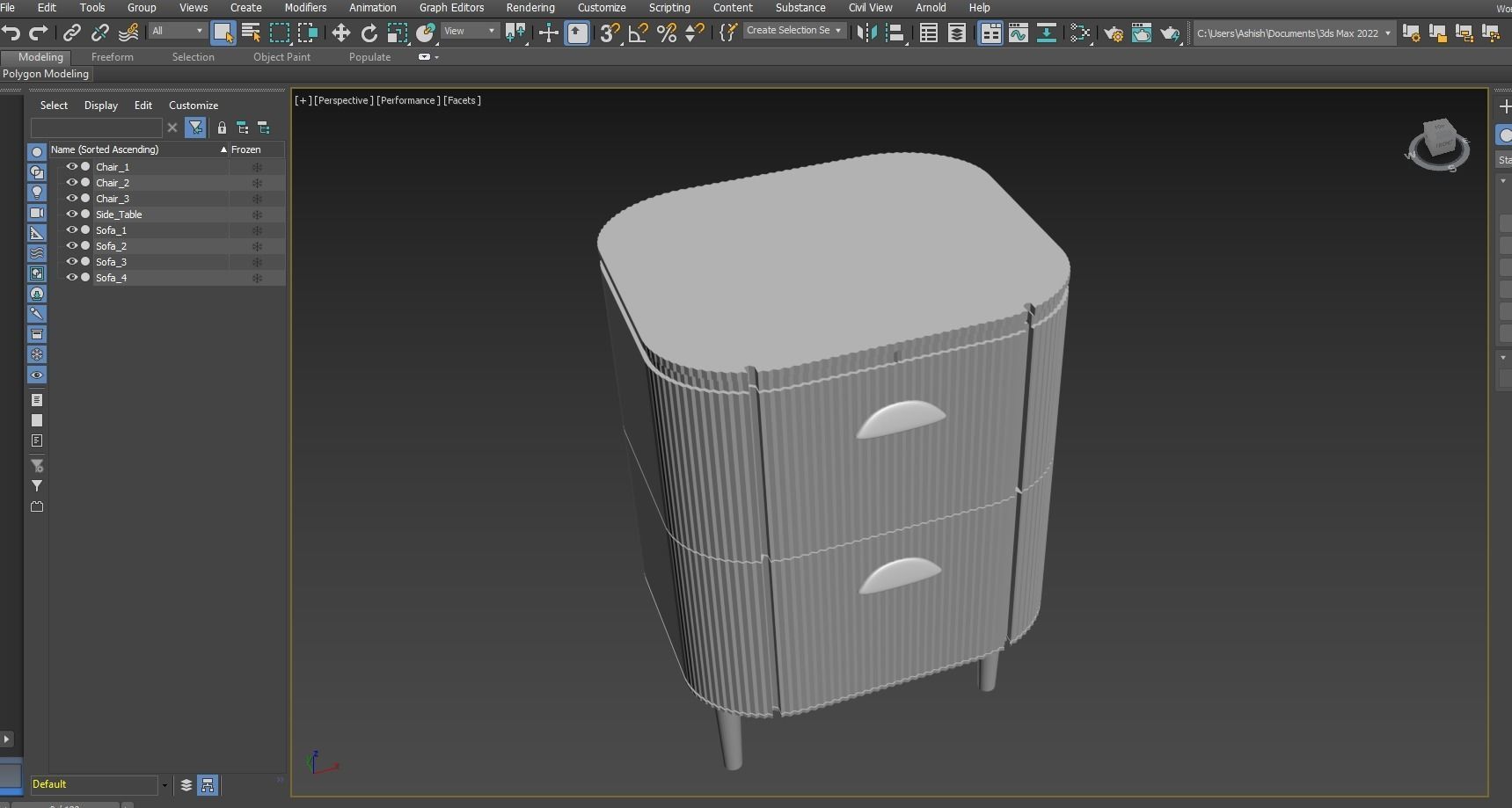The width and height of the screenshot is (1512, 808).
Task: Expand the left-edge panel flyout arrow
Action: coord(7,739)
